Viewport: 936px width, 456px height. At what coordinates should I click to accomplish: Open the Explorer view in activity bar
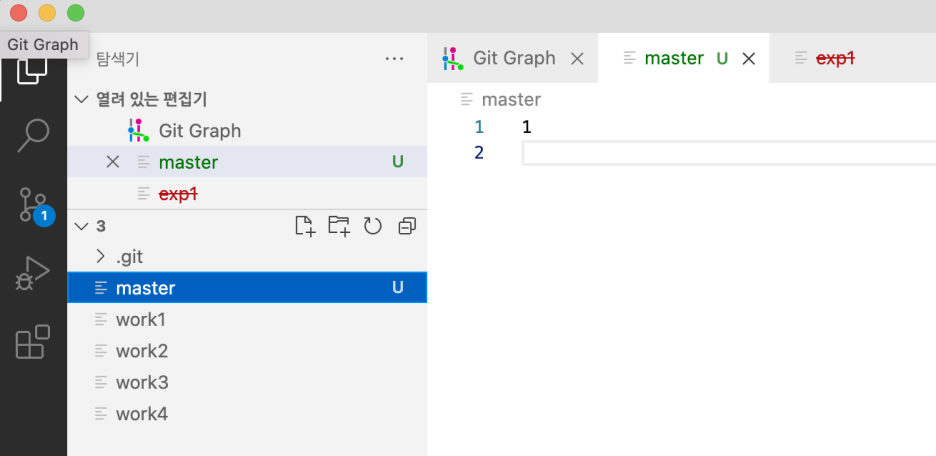click(x=32, y=71)
